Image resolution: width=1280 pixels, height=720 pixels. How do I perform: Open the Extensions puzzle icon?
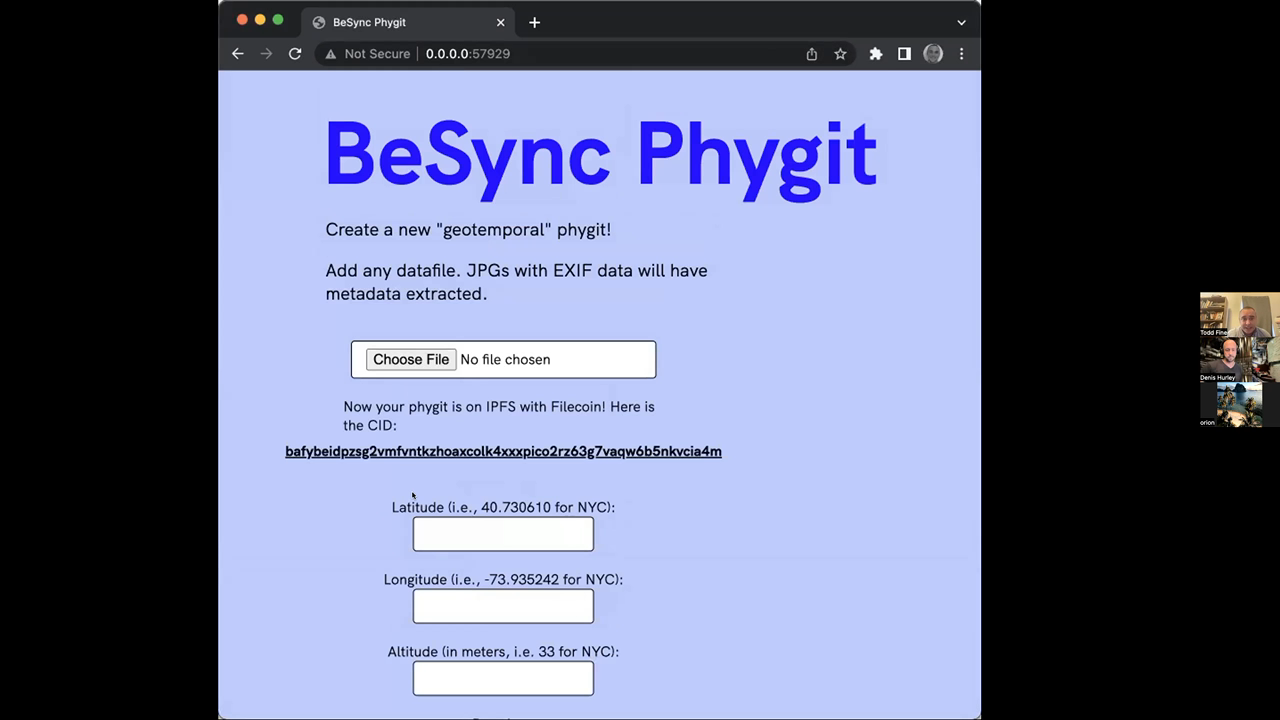876,54
